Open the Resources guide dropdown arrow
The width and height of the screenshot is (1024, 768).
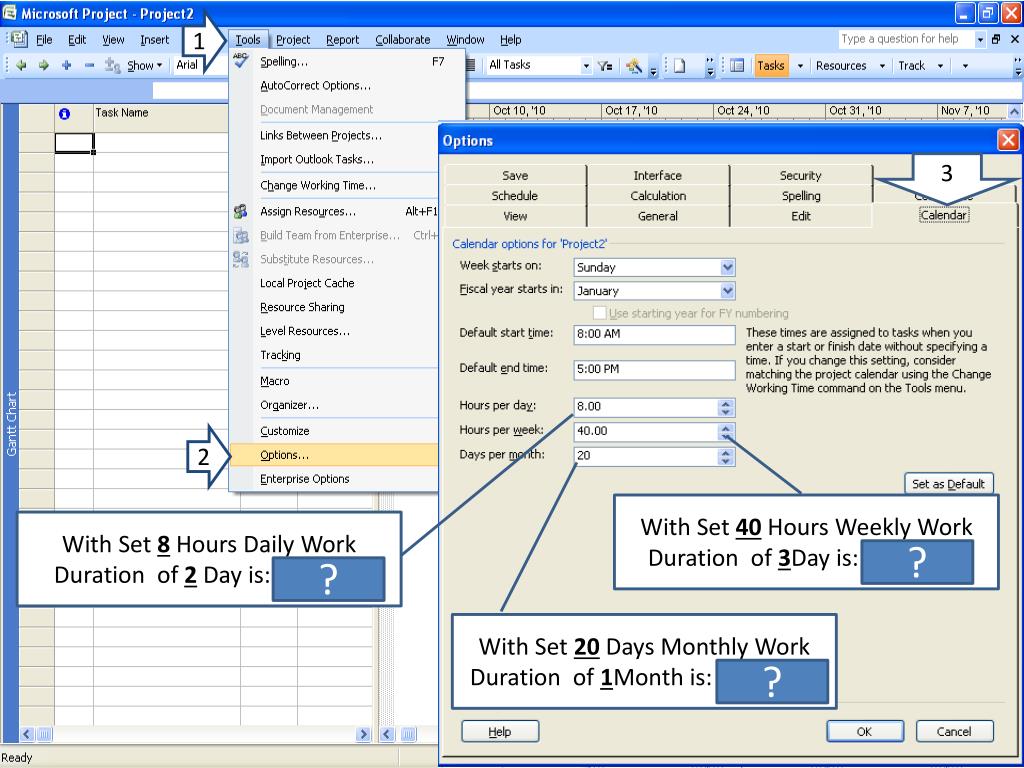[882, 65]
